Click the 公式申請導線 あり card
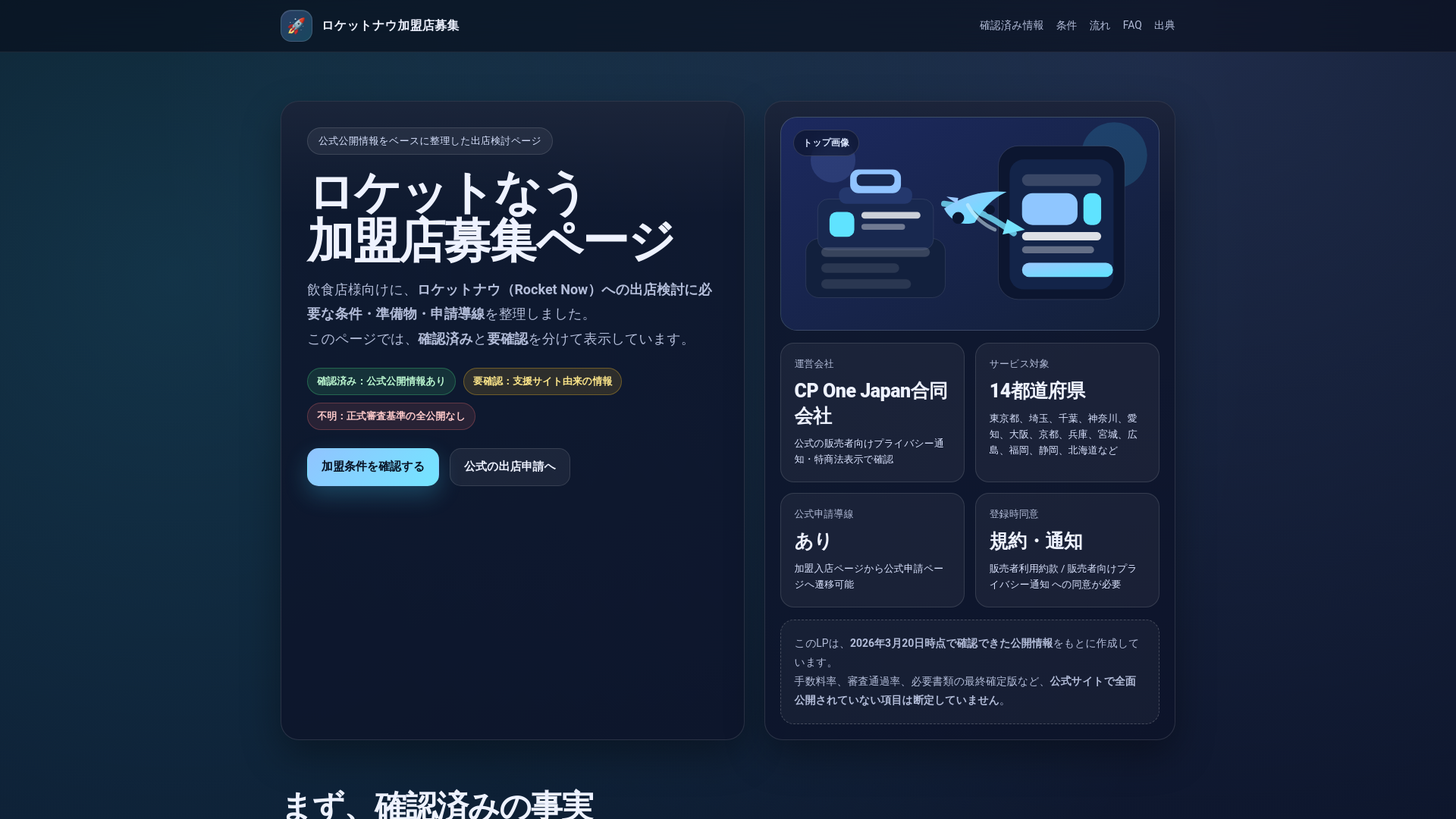 tap(872, 551)
